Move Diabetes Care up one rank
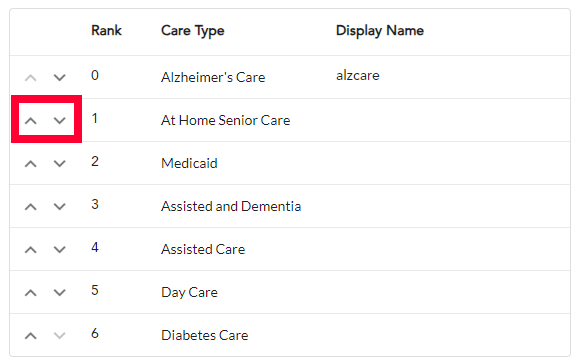 point(31,336)
